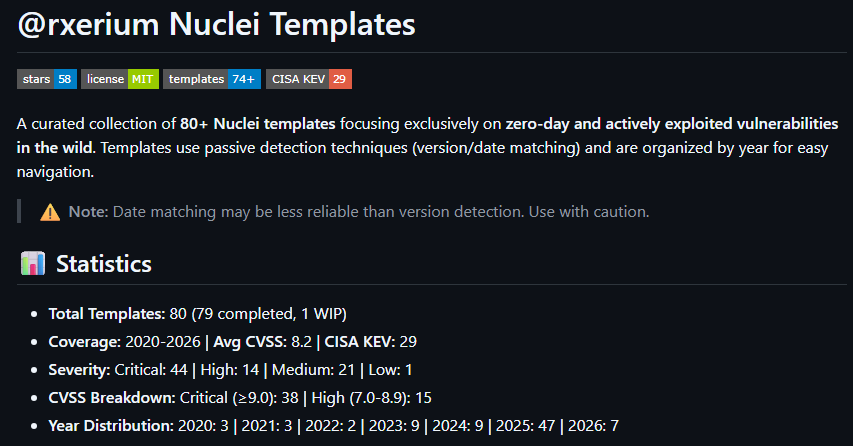This screenshot has height=446, width=853.
Task: Open the CISA KEV 29 badge
Action: [x=309, y=79]
